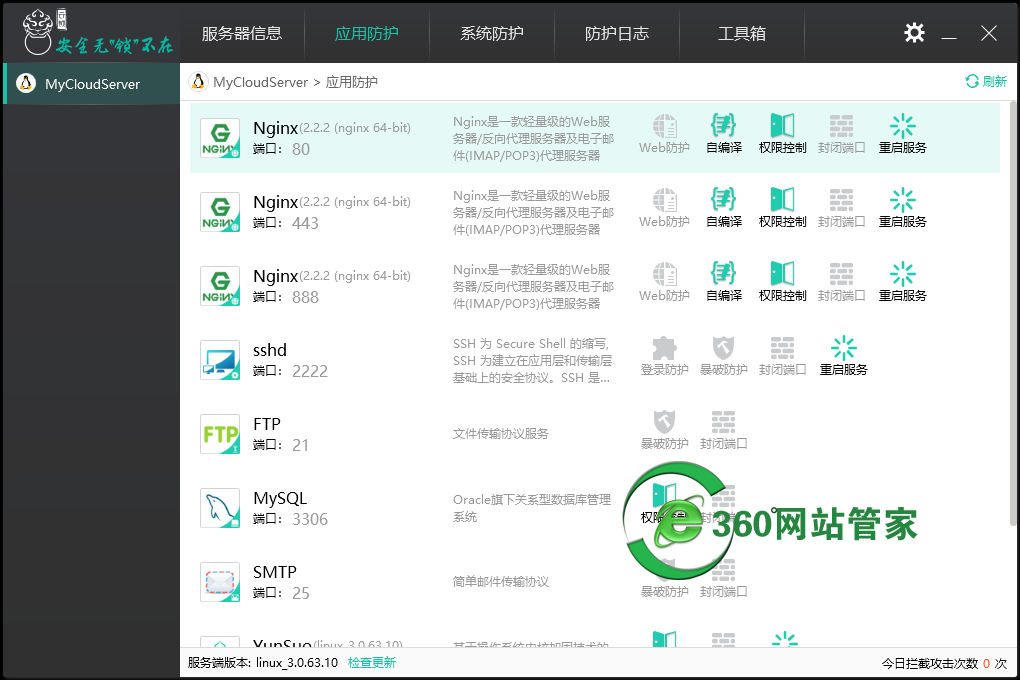Click the sshd name text
Screen dimensions: 1020x680
click(x=269, y=350)
